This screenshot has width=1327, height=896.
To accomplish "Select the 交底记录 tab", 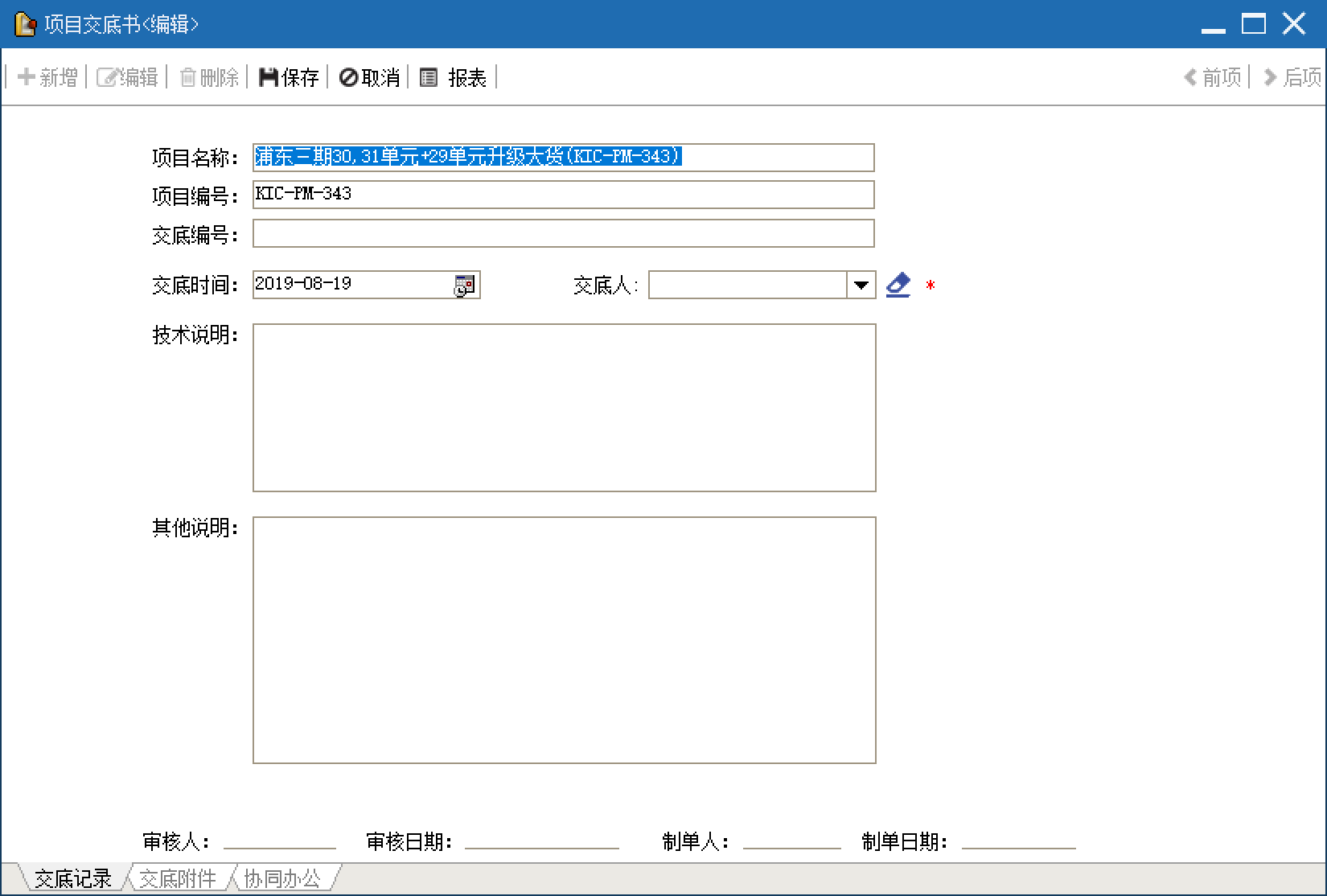I will click(x=72, y=878).
